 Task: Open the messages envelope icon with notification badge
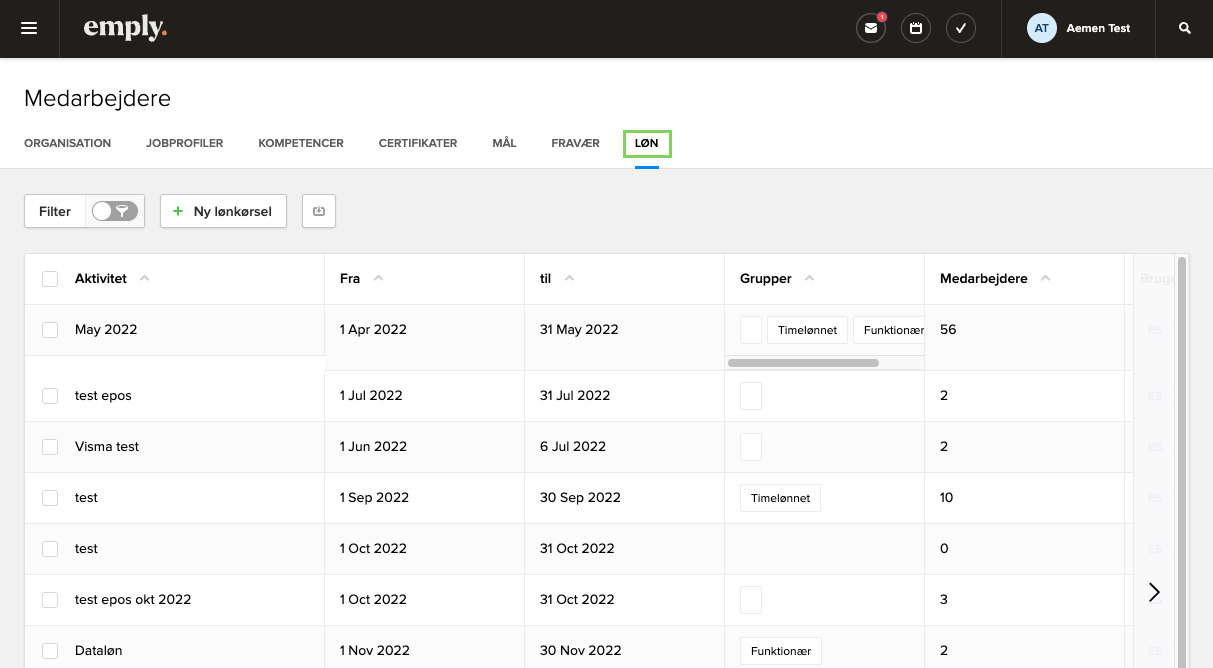coord(870,28)
